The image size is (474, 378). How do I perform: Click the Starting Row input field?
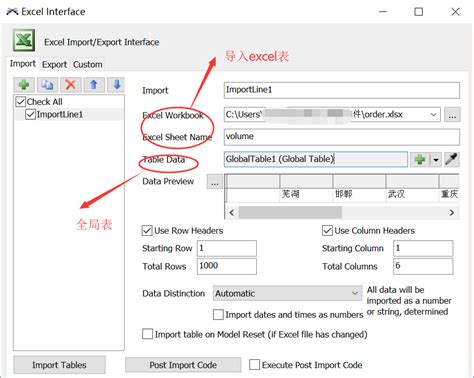coord(227,248)
